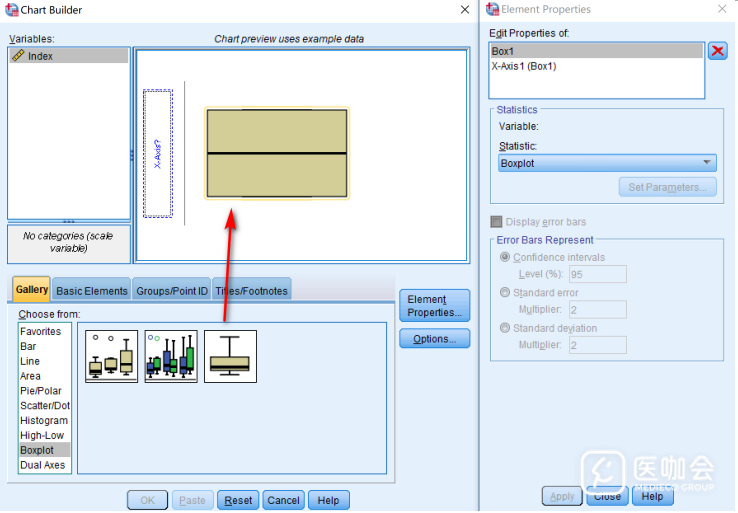The width and height of the screenshot is (738, 513).
Task: Click the X-Axis drop zone in preview
Action: pyautogui.click(x=158, y=153)
